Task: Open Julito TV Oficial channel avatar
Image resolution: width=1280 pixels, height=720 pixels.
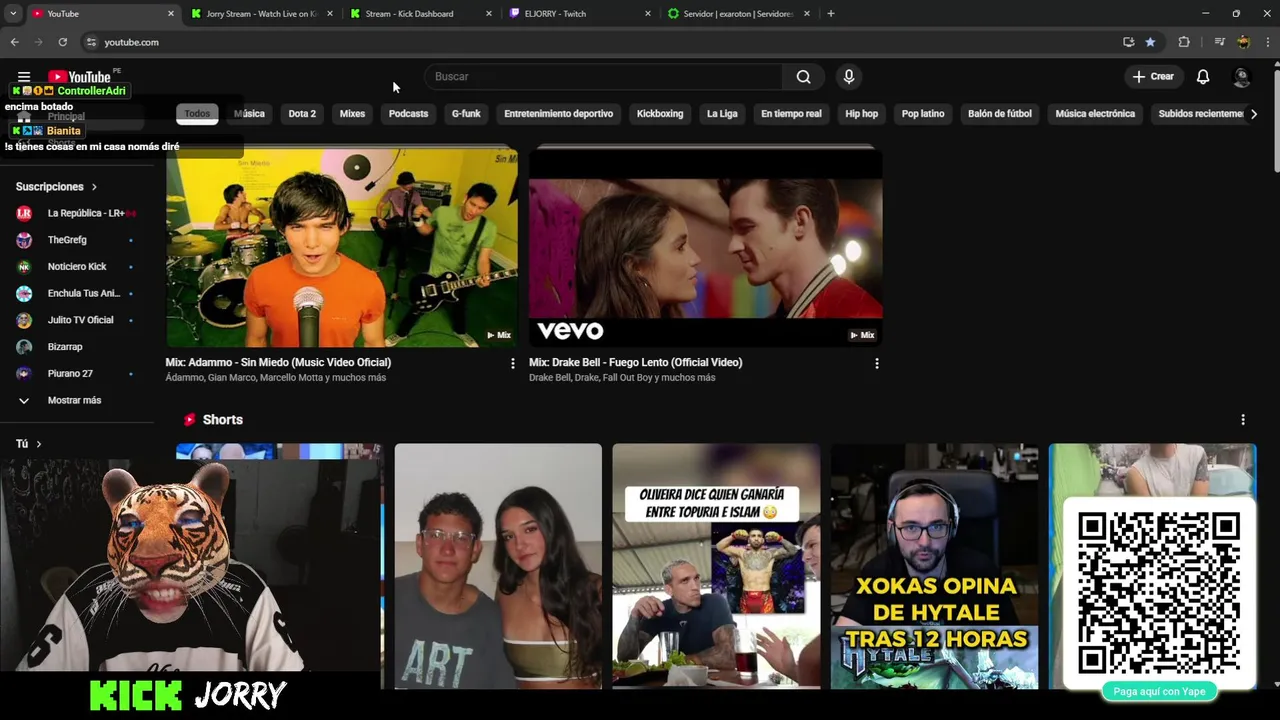Action: [x=24, y=320]
